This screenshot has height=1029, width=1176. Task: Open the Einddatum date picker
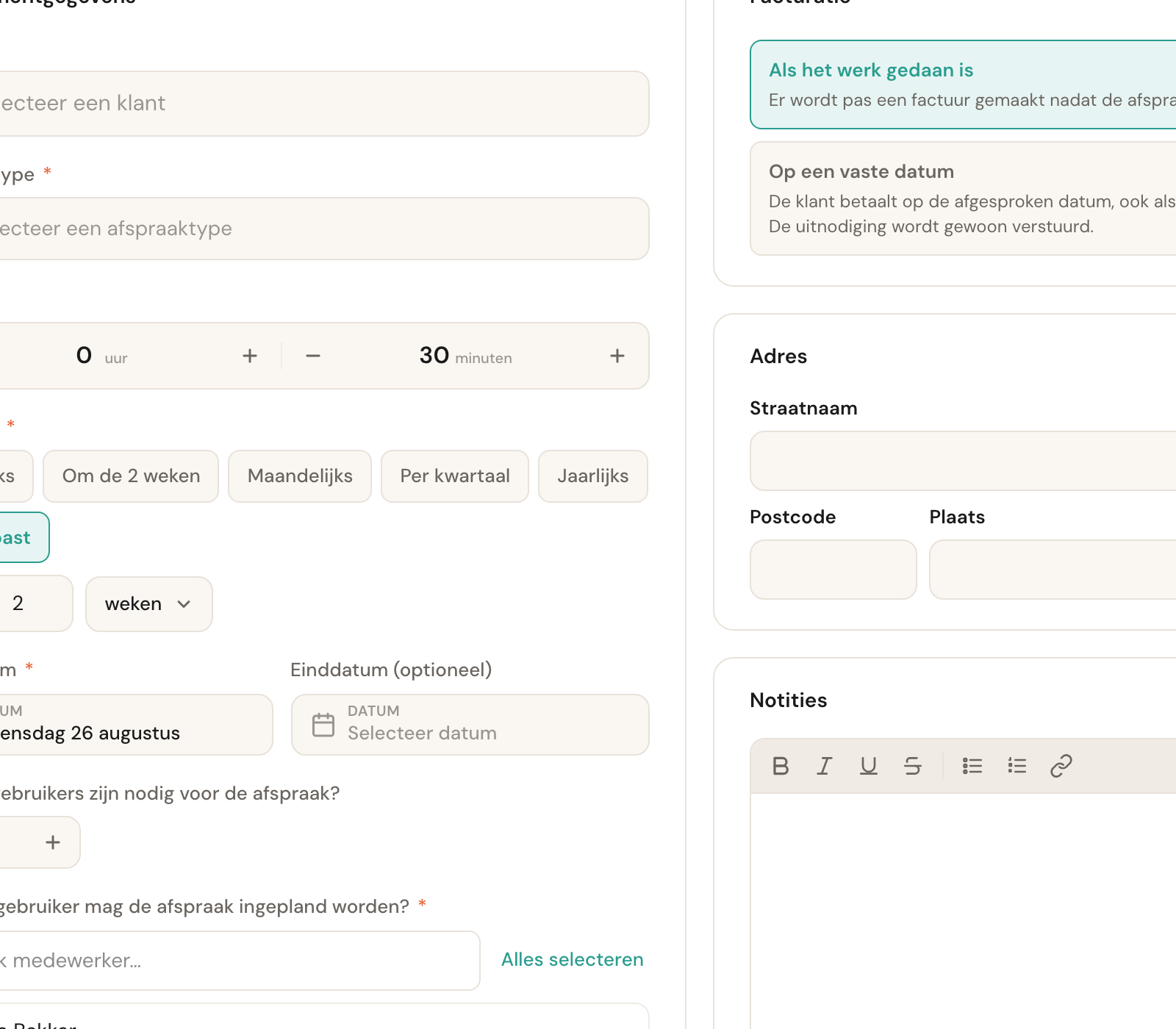(470, 725)
